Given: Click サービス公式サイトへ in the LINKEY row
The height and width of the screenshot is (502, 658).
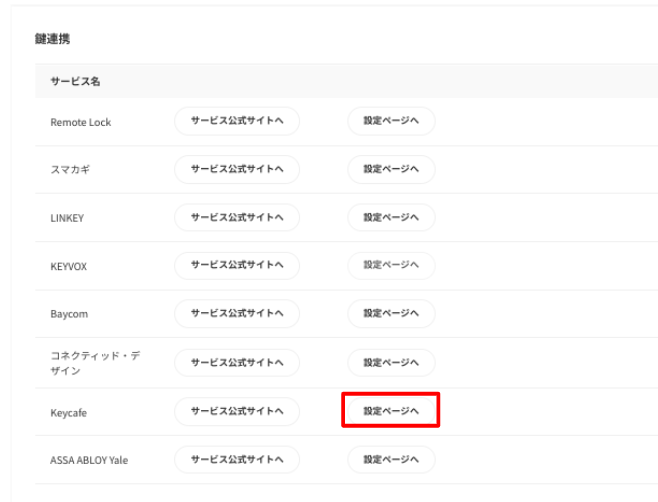Looking at the screenshot, I should pos(237,218).
